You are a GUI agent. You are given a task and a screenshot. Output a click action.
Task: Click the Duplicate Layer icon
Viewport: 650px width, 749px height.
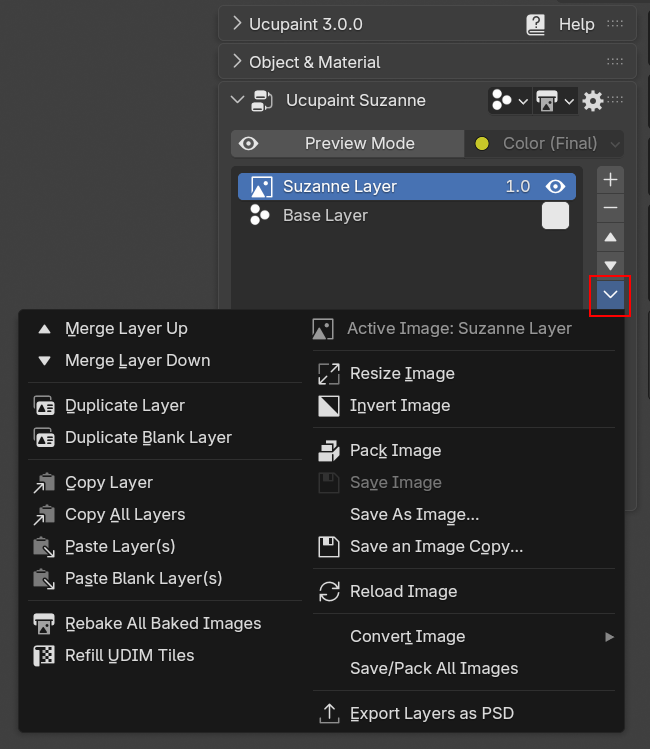(x=44, y=406)
